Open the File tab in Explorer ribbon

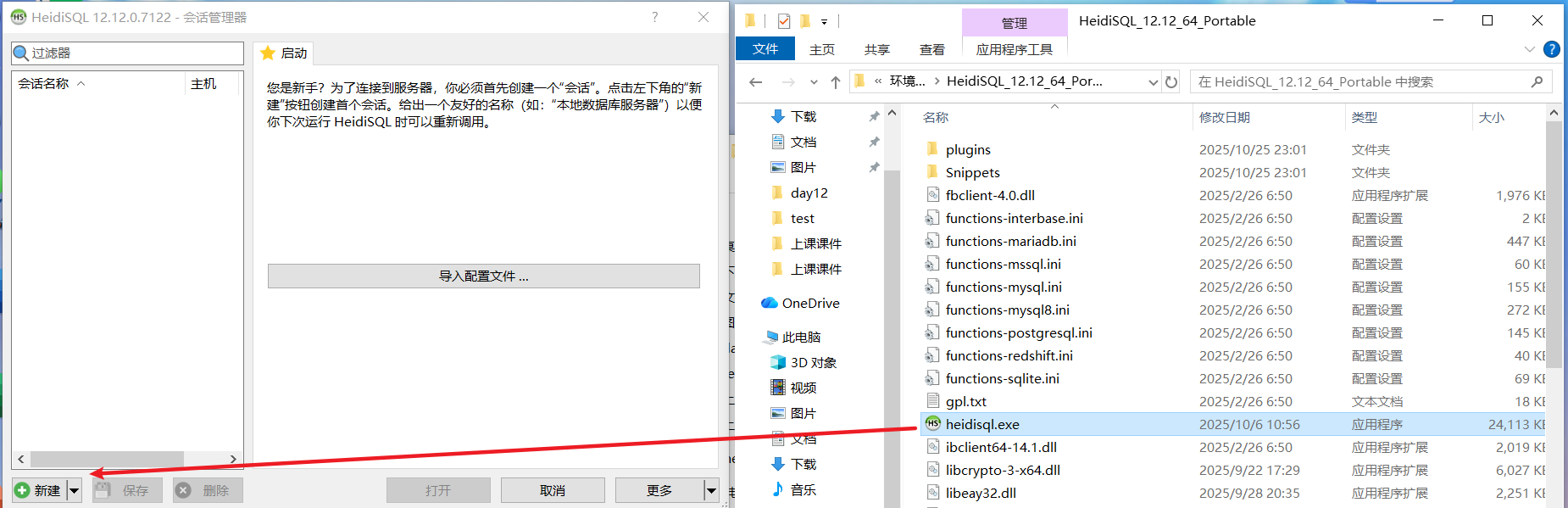(765, 49)
